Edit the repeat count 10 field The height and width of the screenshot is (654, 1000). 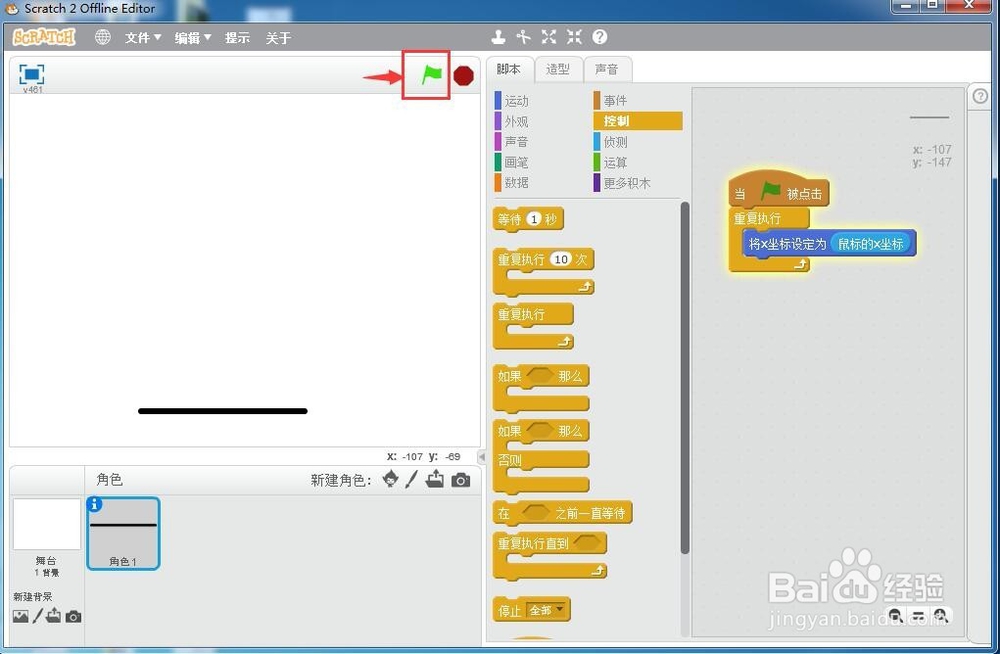point(561,259)
